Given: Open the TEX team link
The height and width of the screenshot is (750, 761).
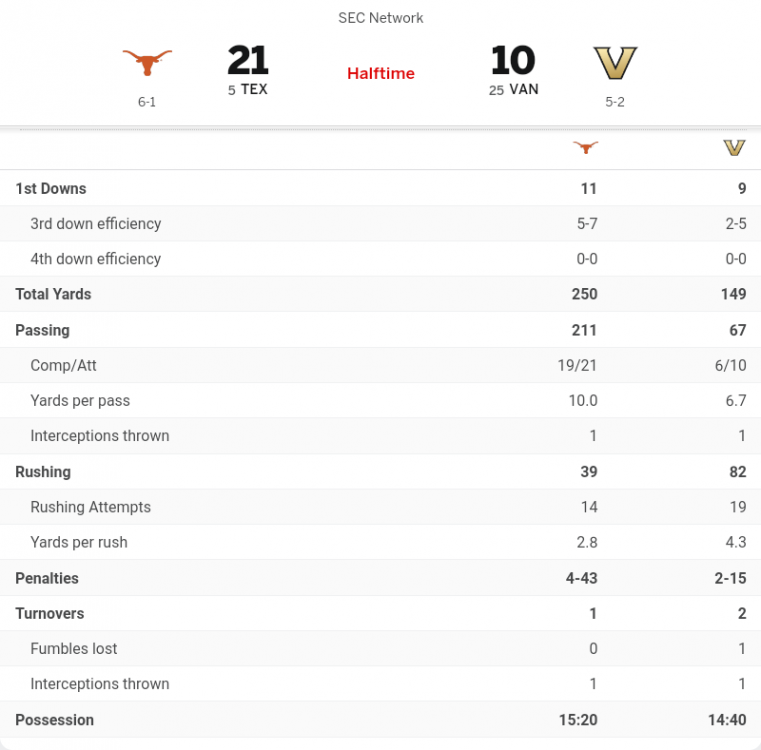Looking at the screenshot, I should pos(254,90).
